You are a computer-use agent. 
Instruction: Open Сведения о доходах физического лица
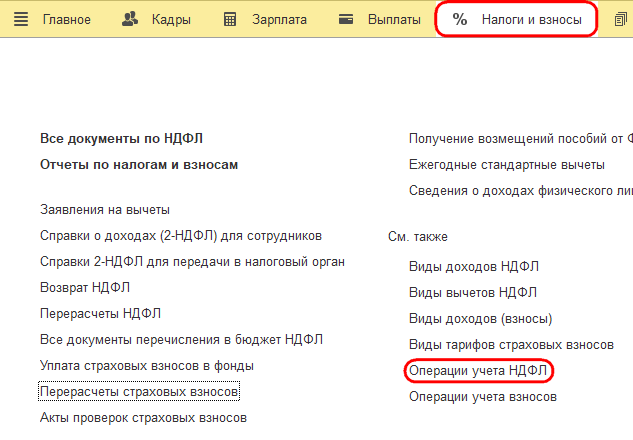click(520, 191)
